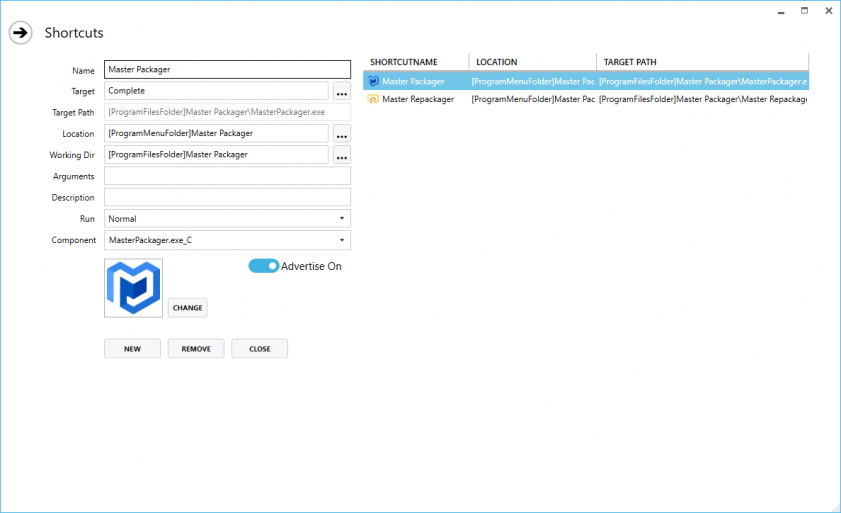Close the window with the X
The image size is (841, 513).
[829, 11]
